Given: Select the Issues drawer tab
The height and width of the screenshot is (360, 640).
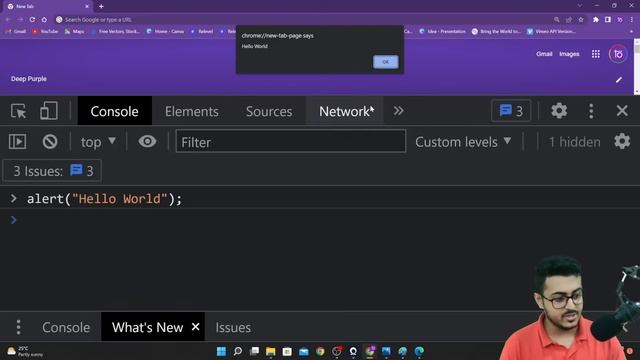Looking at the screenshot, I should click(233, 327).
